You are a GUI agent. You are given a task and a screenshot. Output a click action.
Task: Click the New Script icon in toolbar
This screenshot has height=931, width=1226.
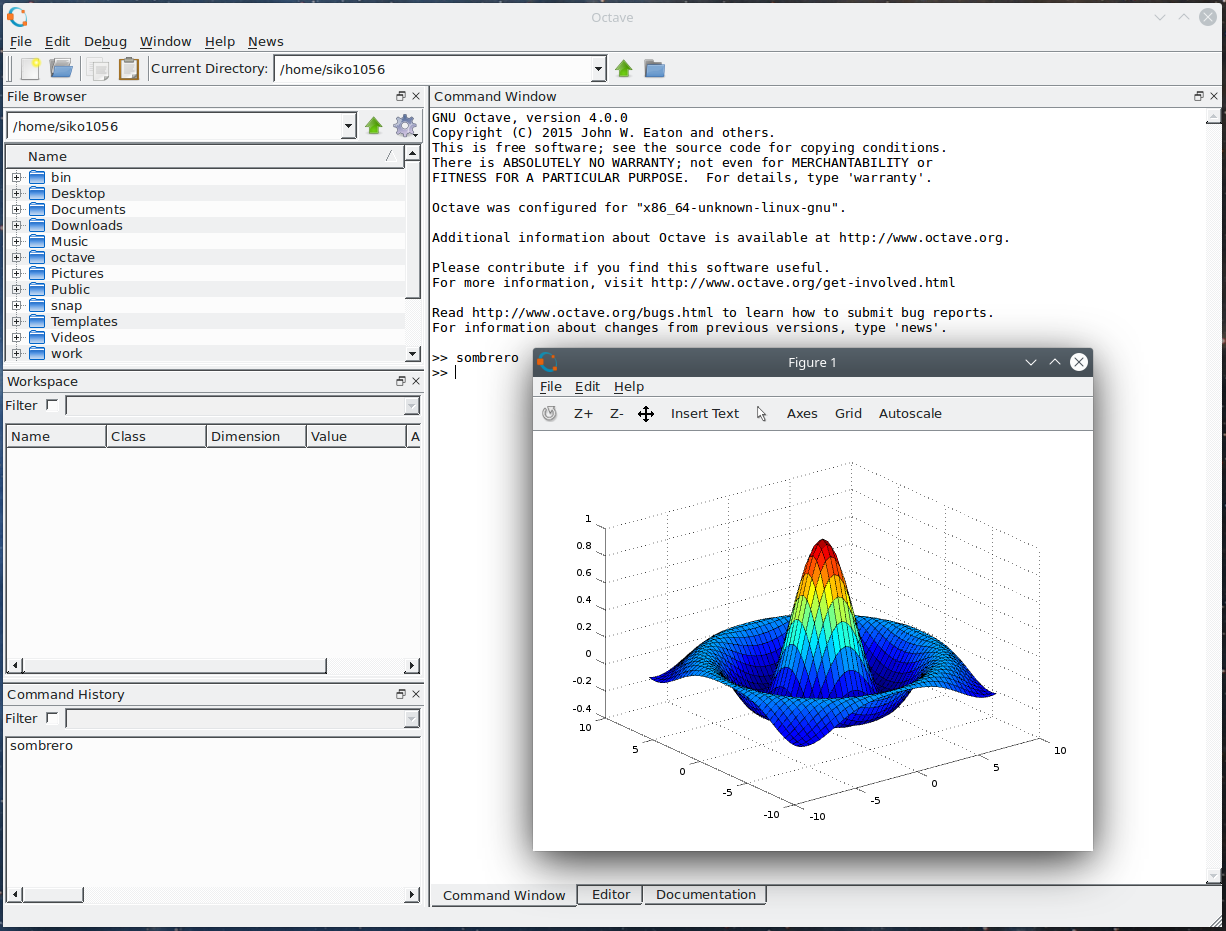pos(30,69)
